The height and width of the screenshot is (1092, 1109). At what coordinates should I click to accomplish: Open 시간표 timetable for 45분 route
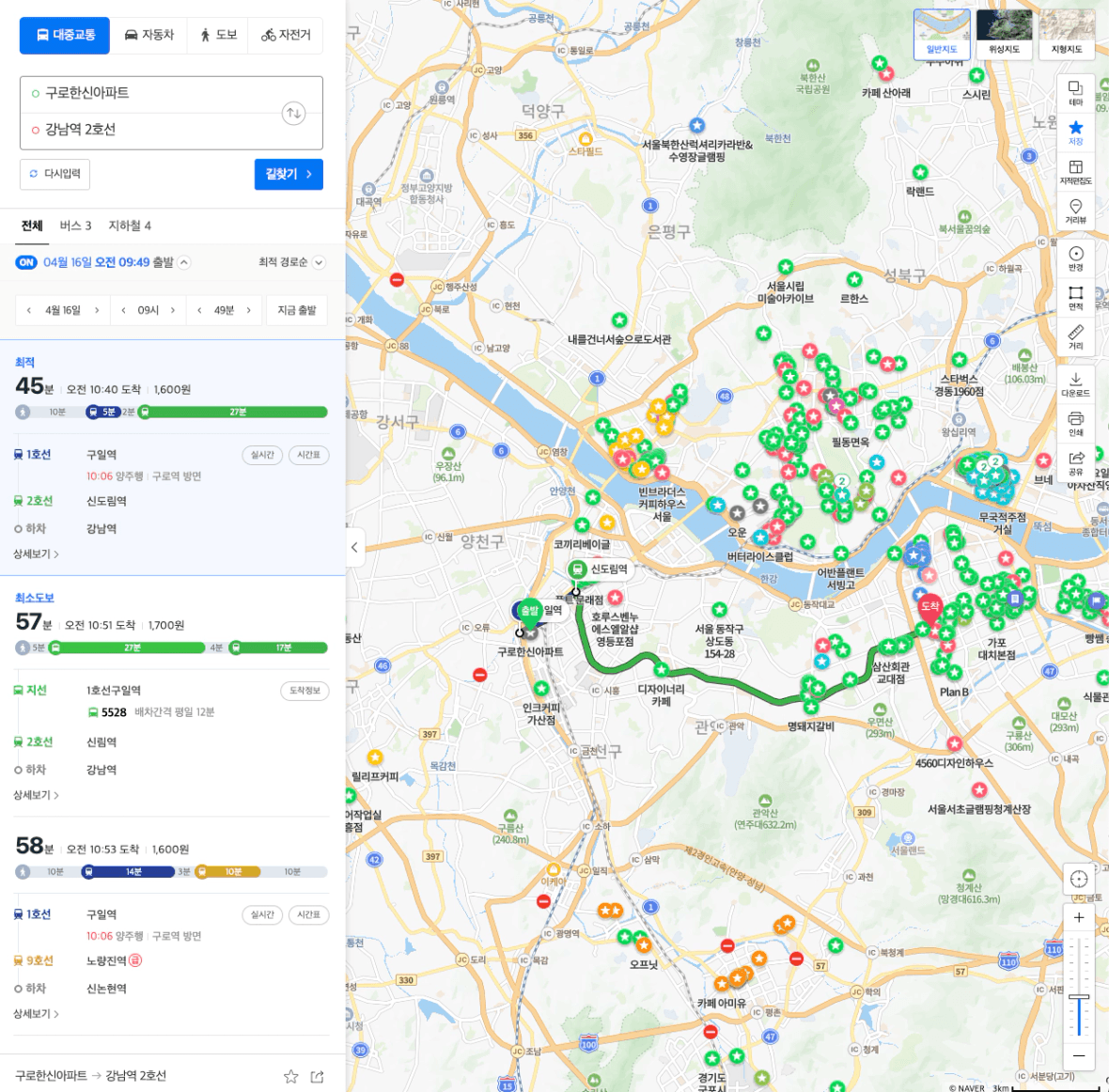308,455
